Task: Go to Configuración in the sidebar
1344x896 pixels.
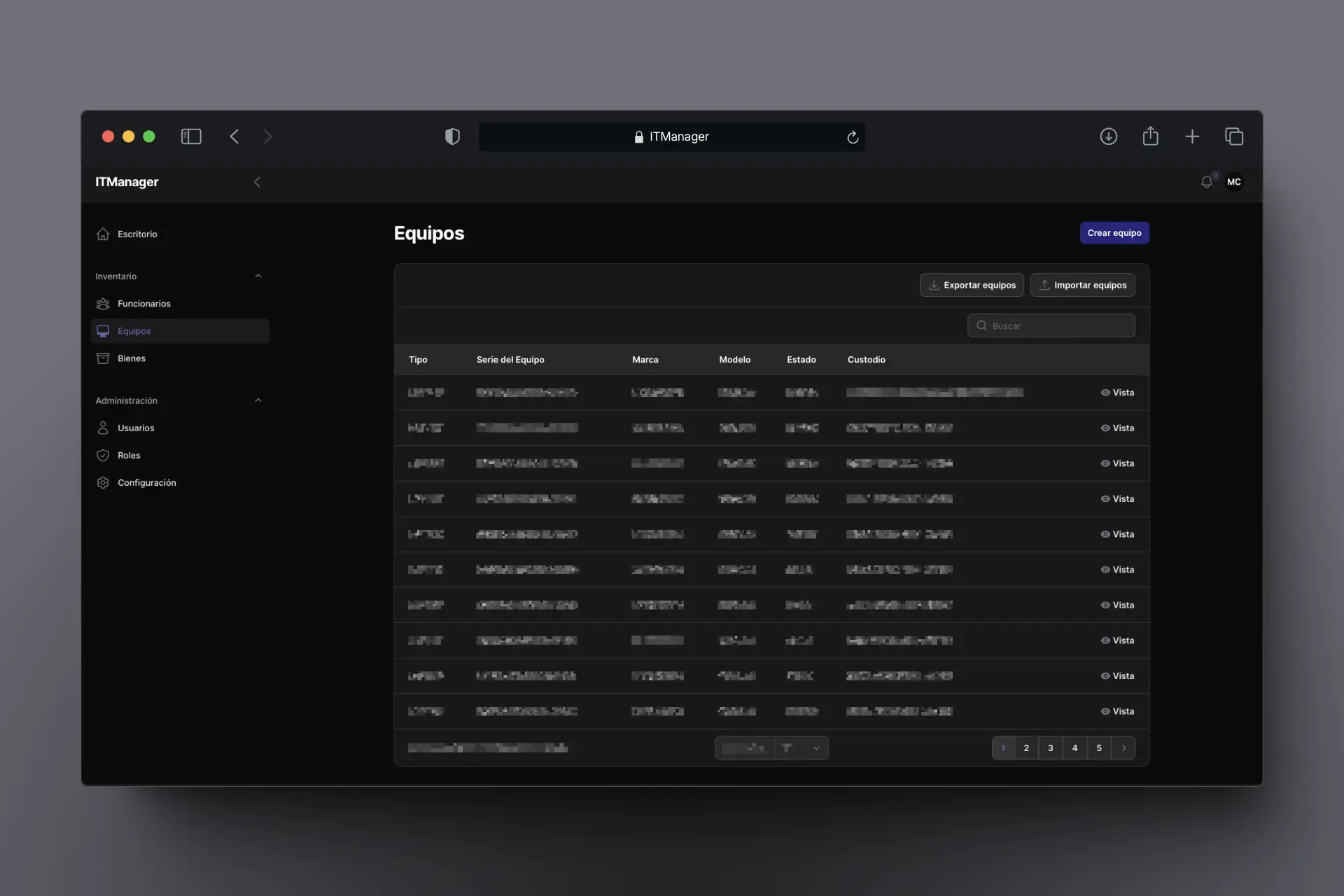Action: coord(146,483)
